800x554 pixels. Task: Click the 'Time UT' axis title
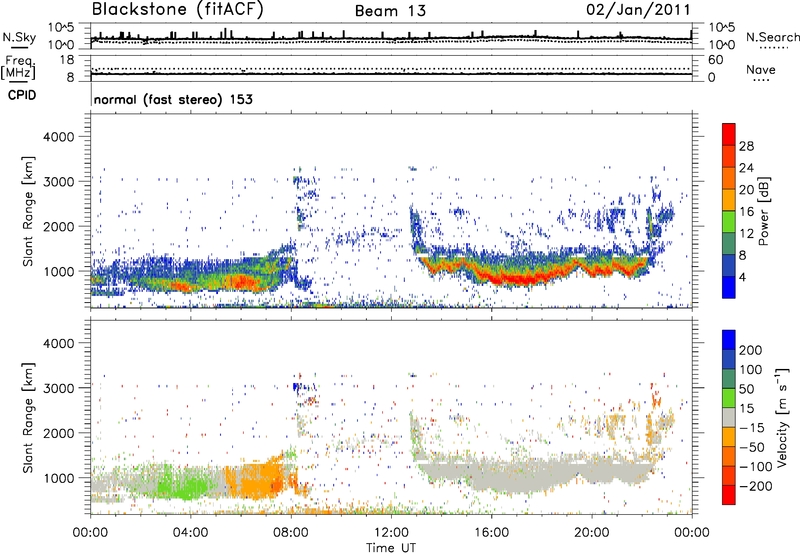[x=391, y=548]
